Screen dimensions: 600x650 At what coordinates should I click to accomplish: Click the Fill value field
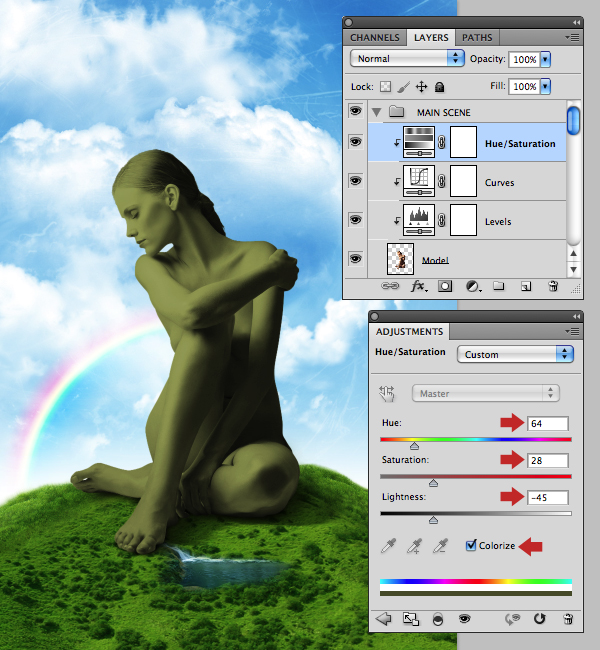(525, 86)
